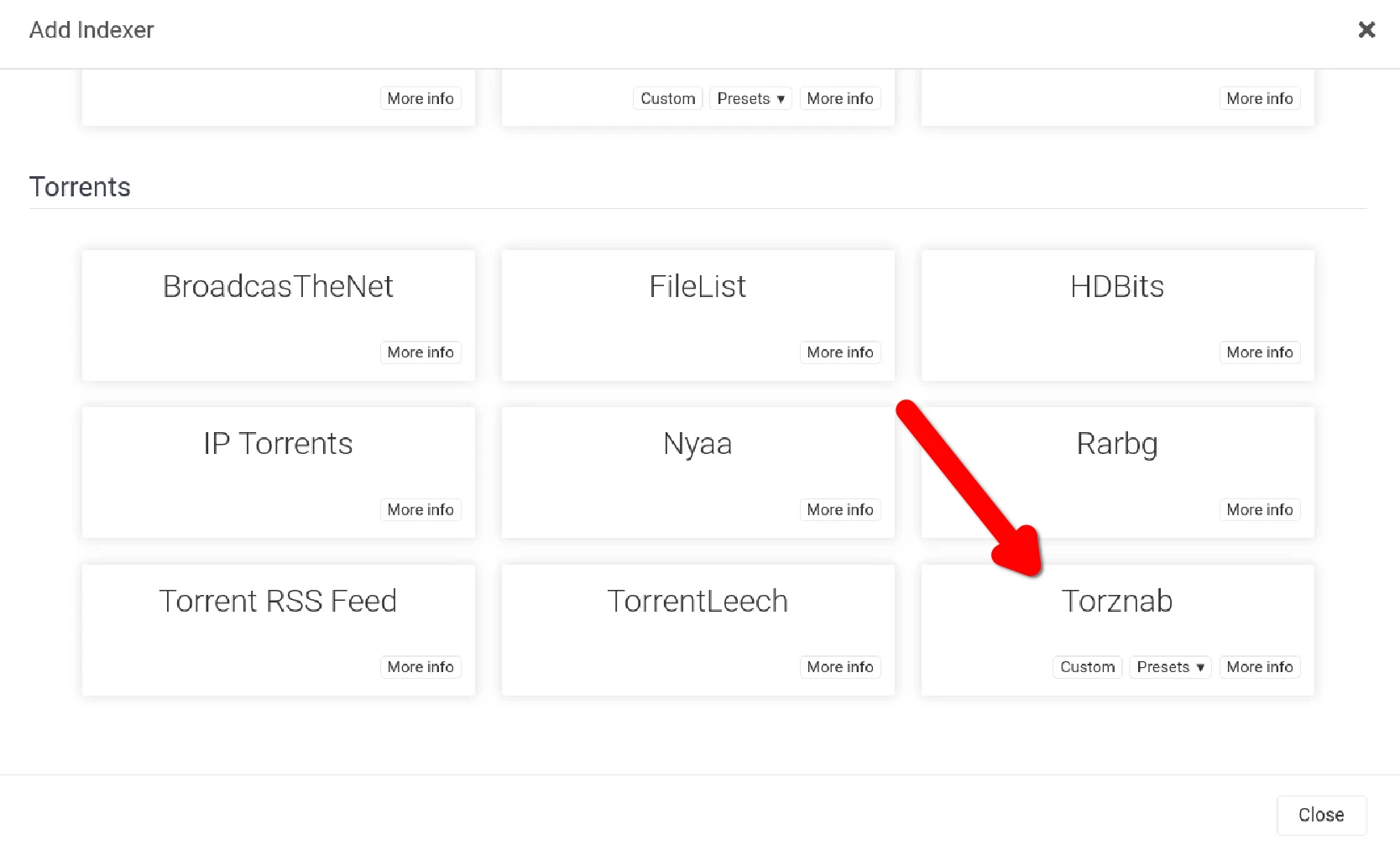
Task: Show More info for Rarbg
Action: coord(1259,510)
